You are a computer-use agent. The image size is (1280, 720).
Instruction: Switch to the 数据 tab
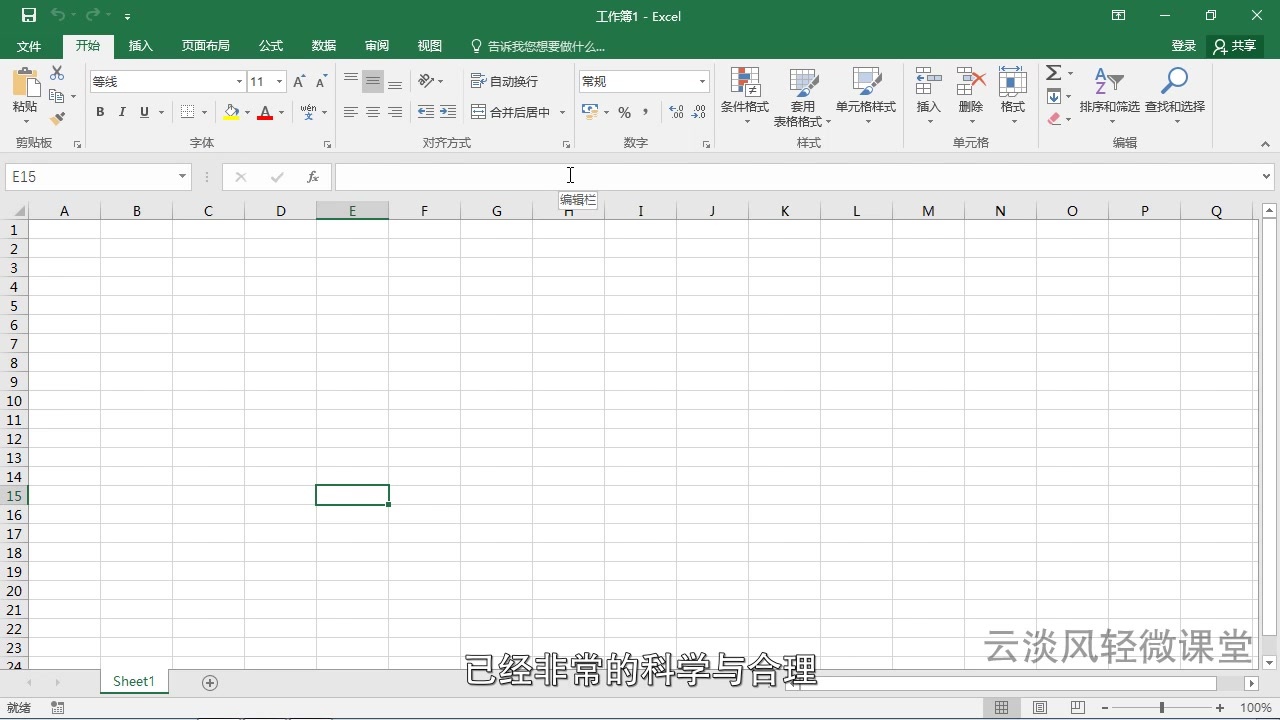point(324,46)
